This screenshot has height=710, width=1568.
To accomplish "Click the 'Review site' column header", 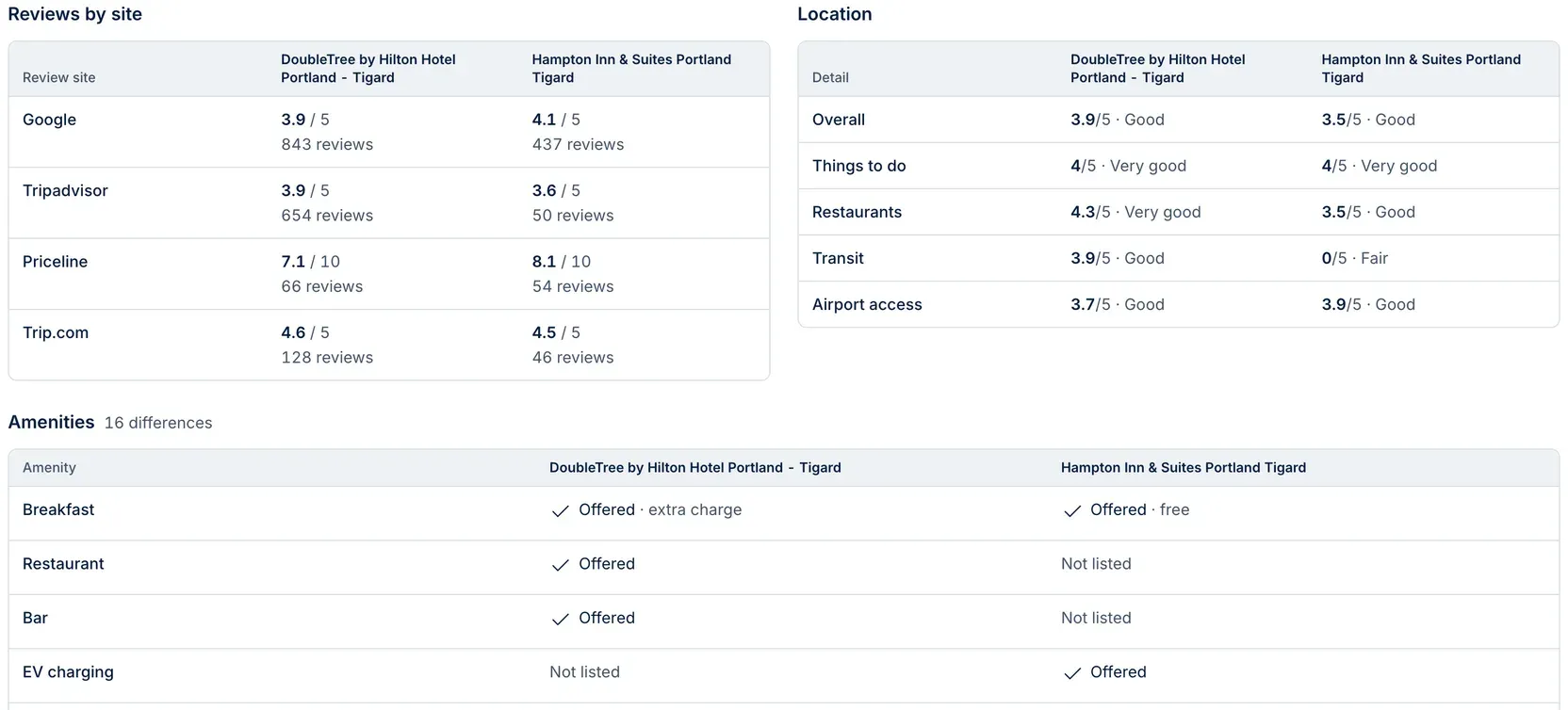I will coord(59,77).
